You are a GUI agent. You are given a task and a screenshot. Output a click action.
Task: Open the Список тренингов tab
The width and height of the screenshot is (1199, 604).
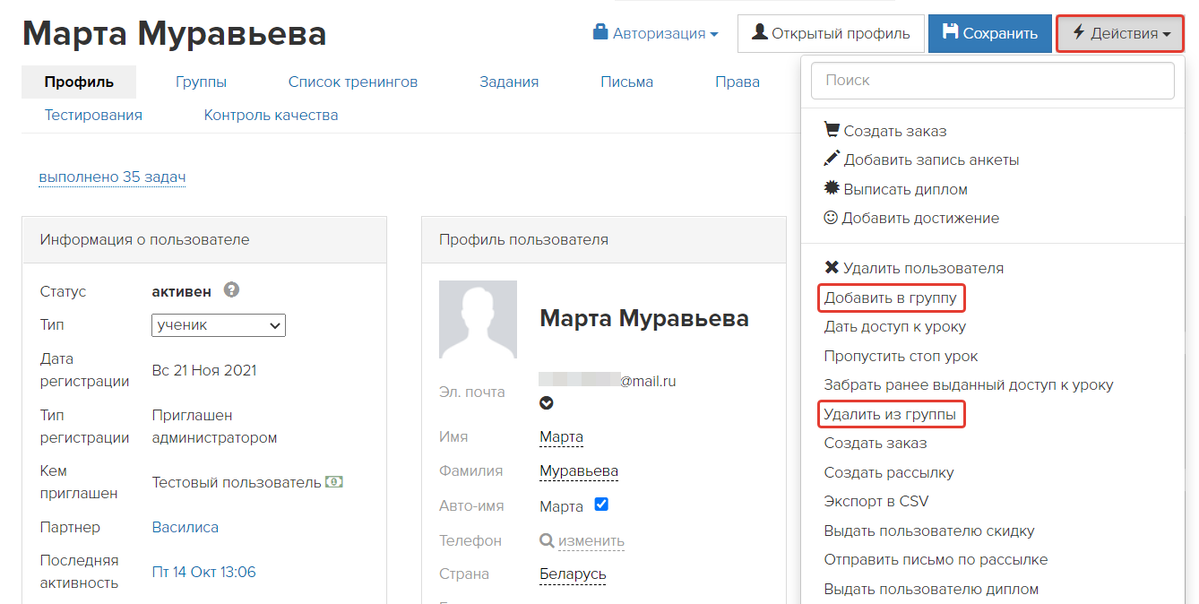click(x=353, y=82)
